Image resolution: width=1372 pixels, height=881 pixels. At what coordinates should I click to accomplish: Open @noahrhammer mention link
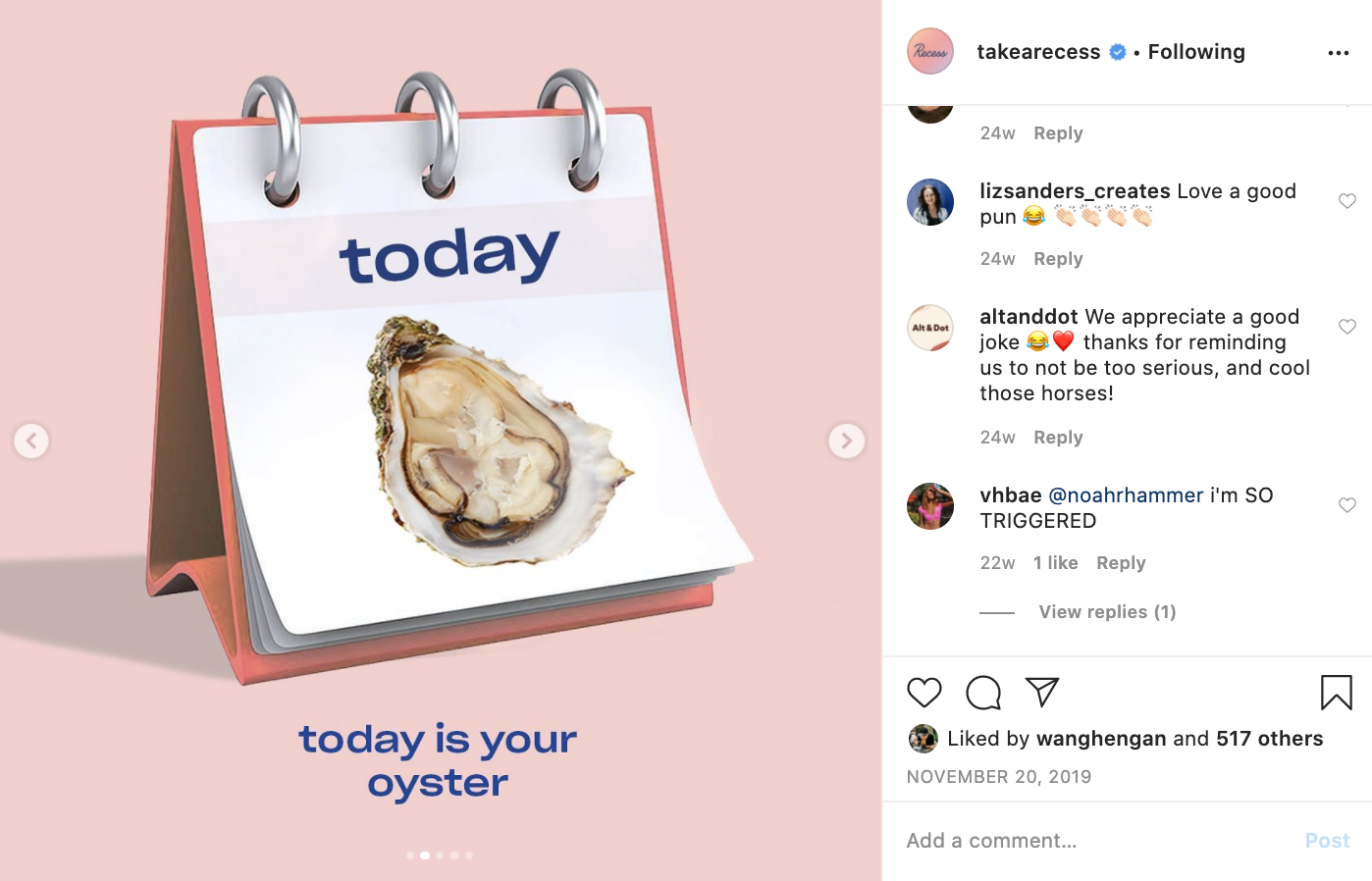click(x=1126, y=495)
